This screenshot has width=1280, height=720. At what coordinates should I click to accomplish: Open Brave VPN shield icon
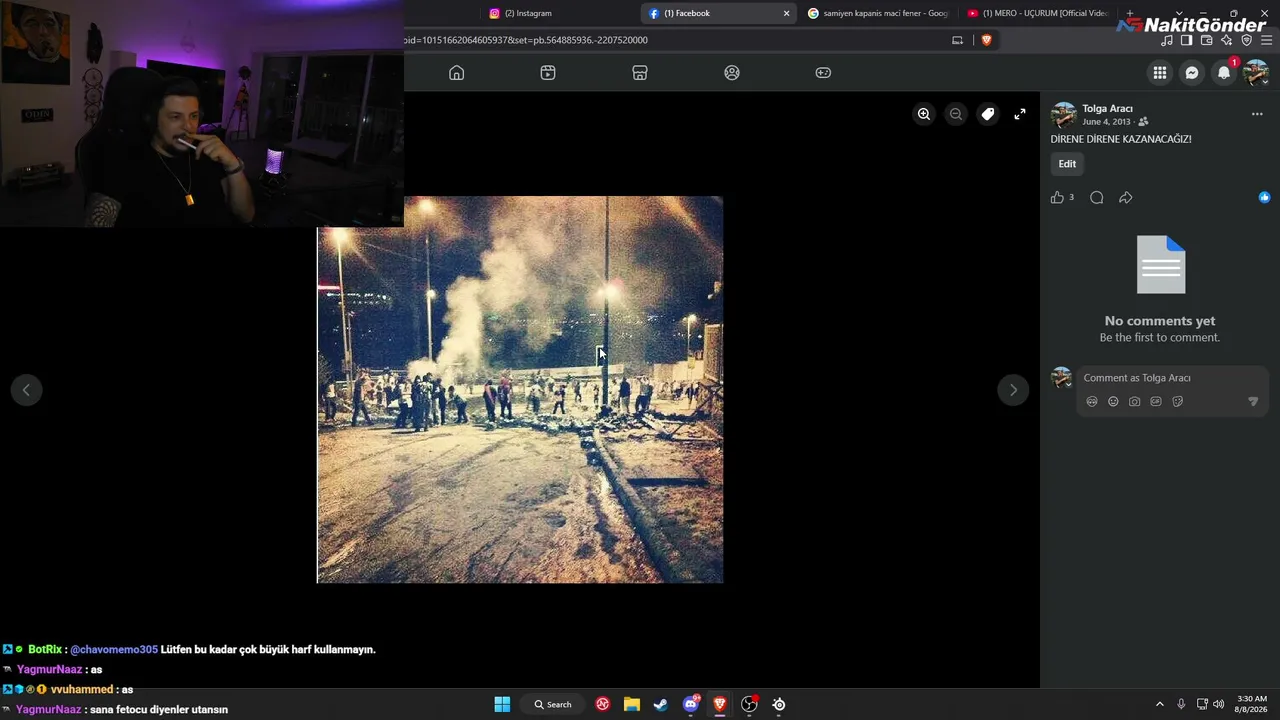click(1246, 40)
